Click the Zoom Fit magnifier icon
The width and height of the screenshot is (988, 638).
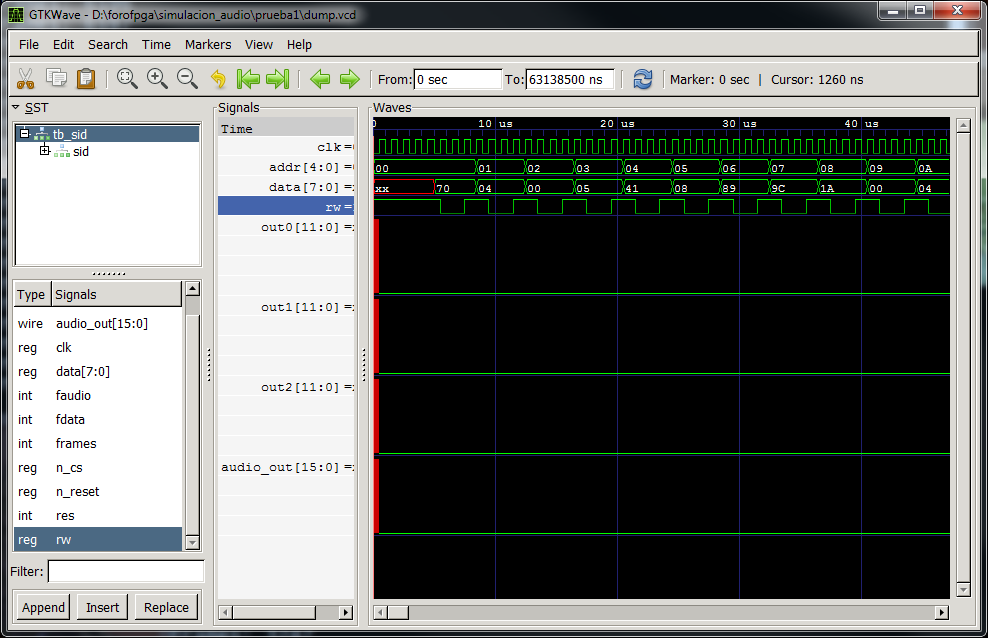pyautogui.click(x=127, y=79)
